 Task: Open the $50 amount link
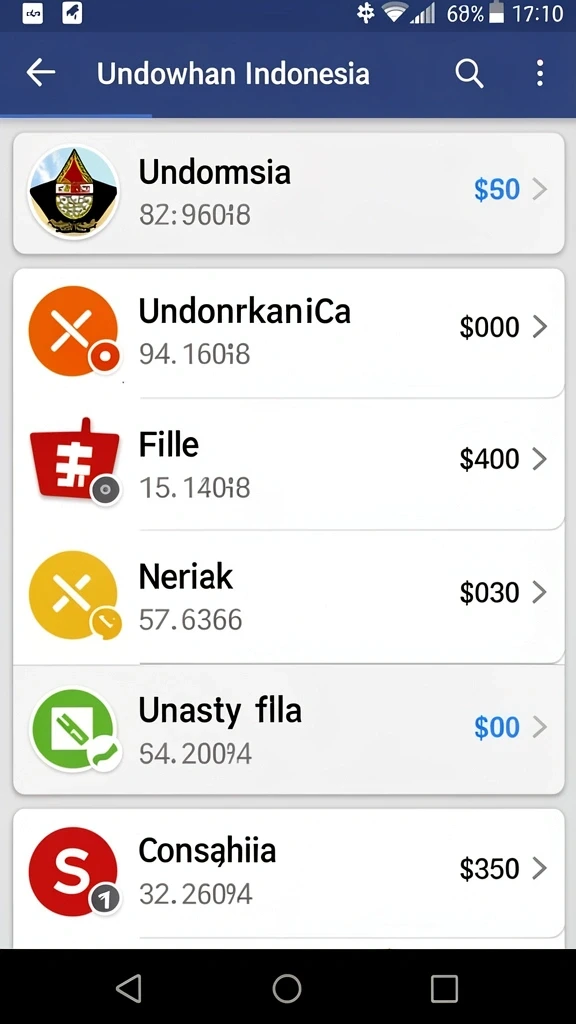(497, 189)
